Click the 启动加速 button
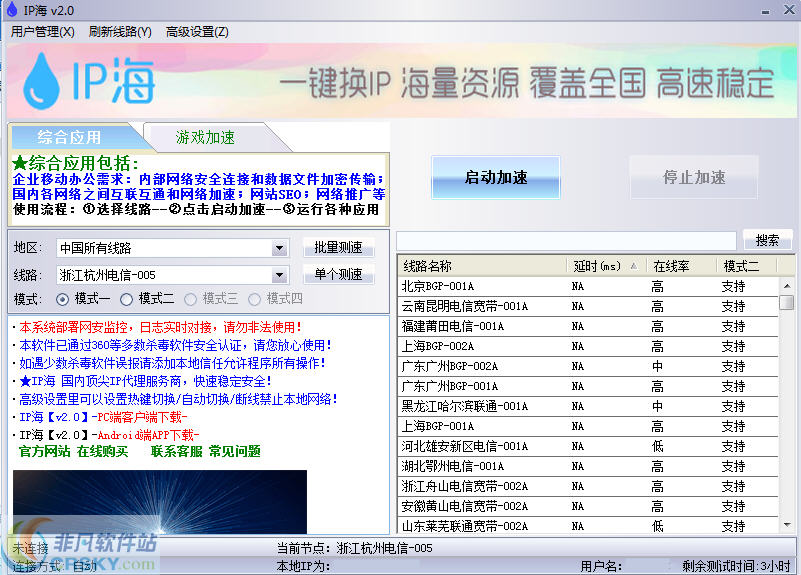This screenshot has height=575, width=801. (x=496, y=178)
